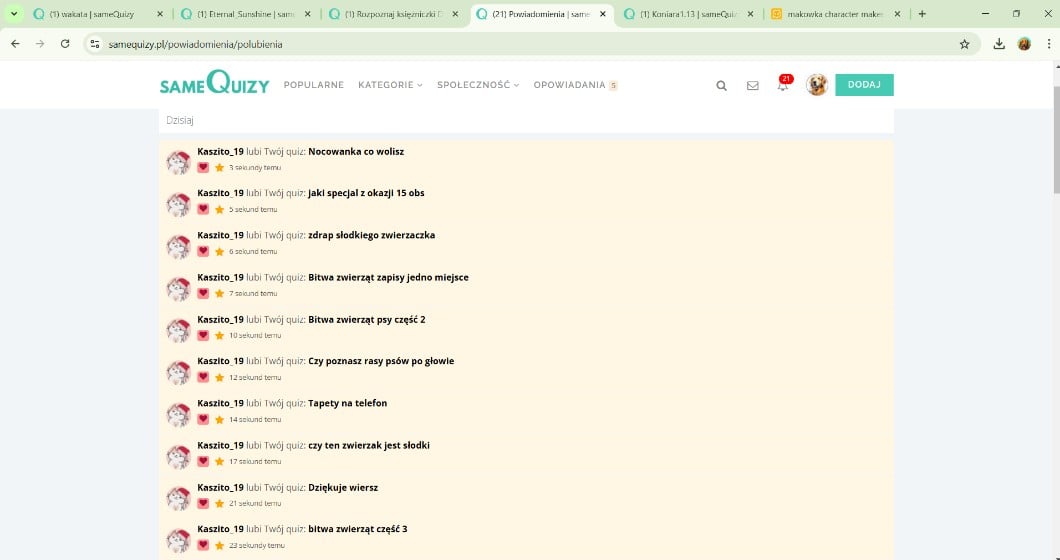Image resolution: width=1060 pixels, height=560 pixels.
Task: Click the address bar URL field
Action: (x=500, y=44)
